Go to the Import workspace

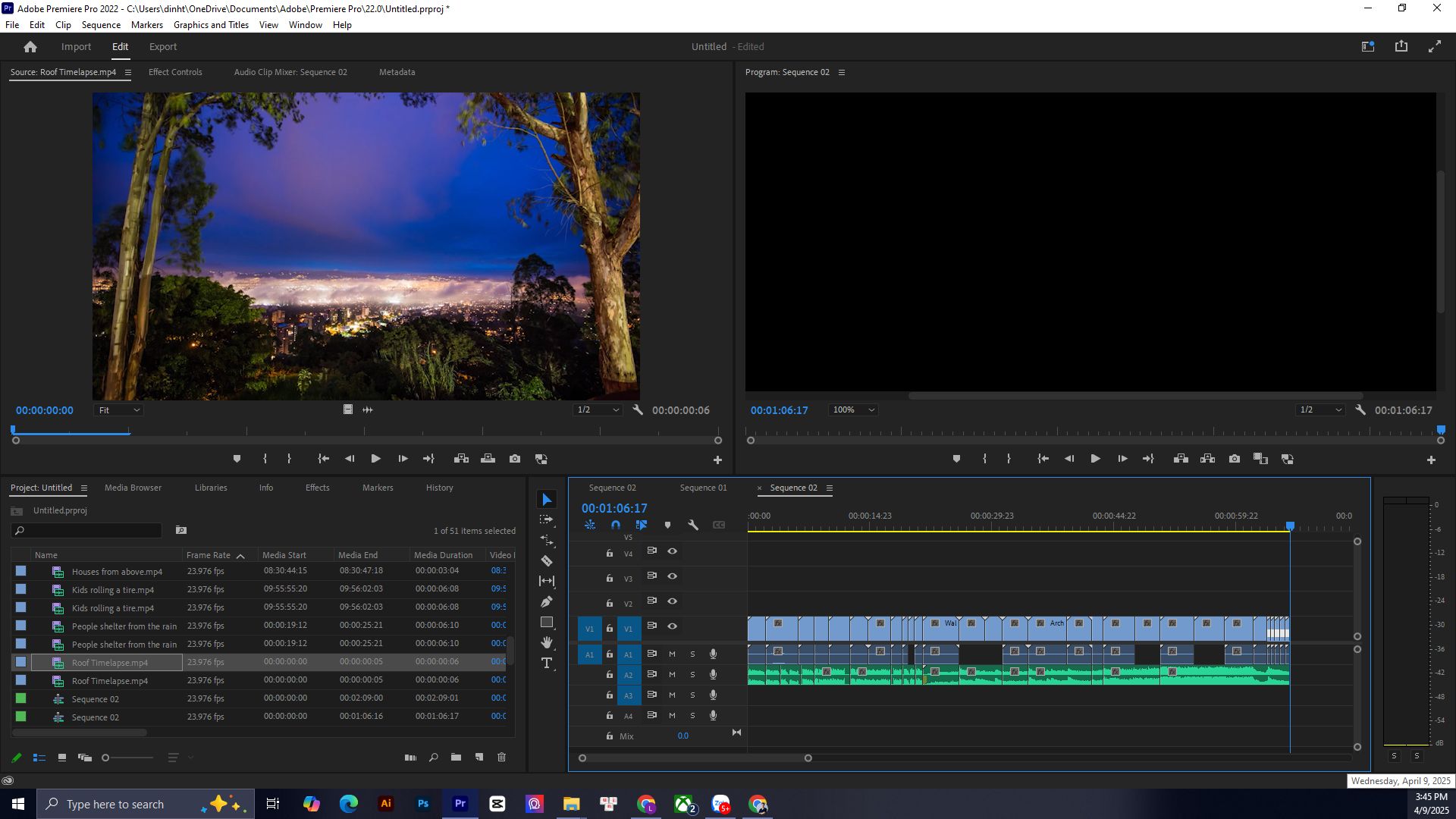(76, 46)
